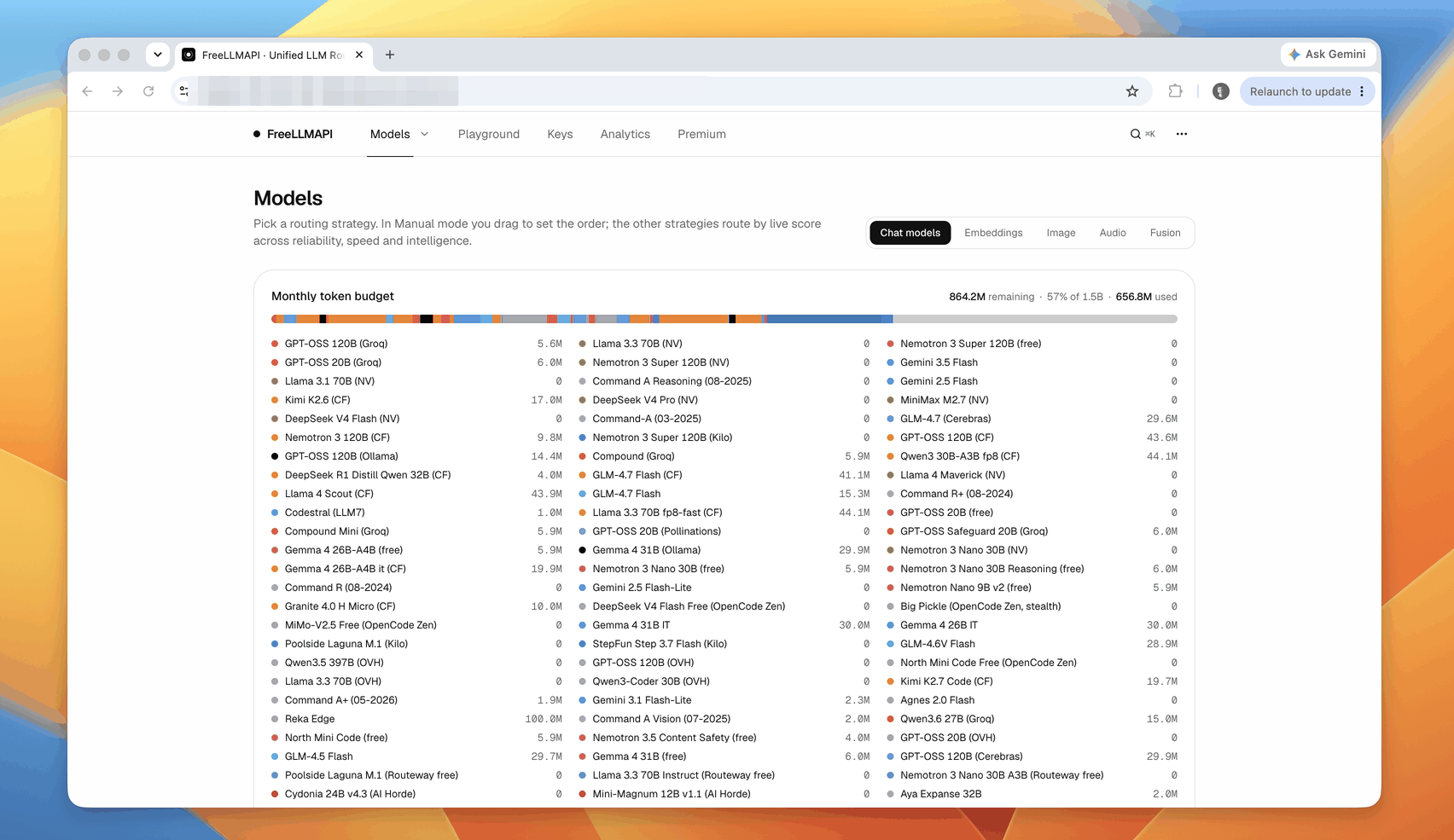Viewport: 1454px width, 840px height.
Task: Open the search icon in the header
Action: (x=1136, y=134)
